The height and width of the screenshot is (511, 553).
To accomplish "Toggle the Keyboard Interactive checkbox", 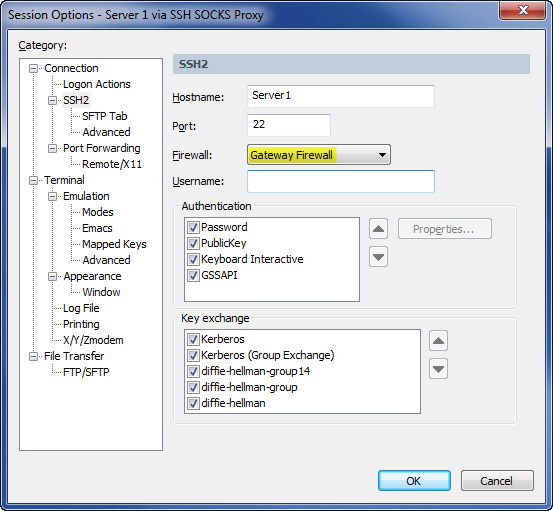I will tap(193, 260).
